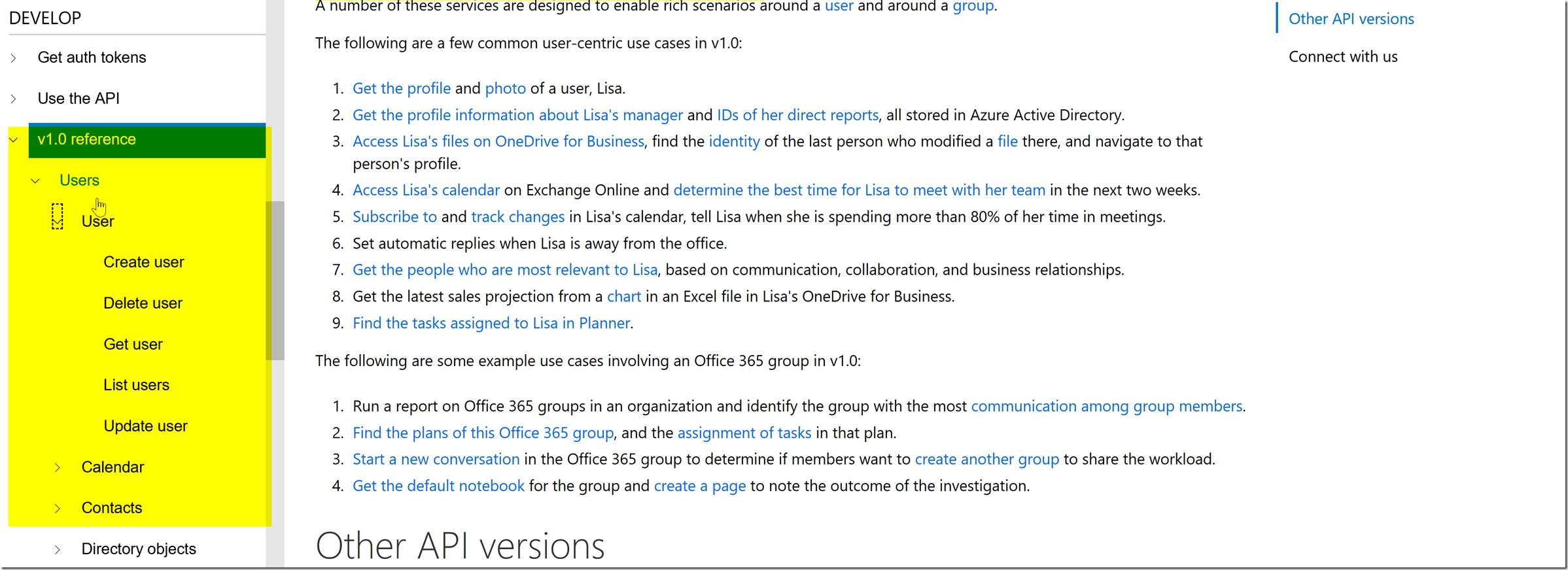
Task: Follow the track changes link
Action: tap(518, 217)
